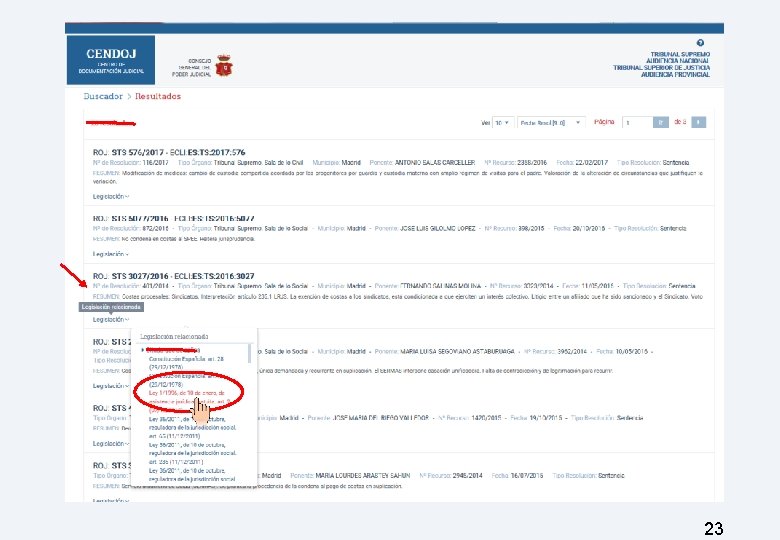This screenshot has height=540, width=780.
Task: Click ponente ANTONIO SALAS CARCELLER
Action: pyautogui.click(x=435, y=163)
